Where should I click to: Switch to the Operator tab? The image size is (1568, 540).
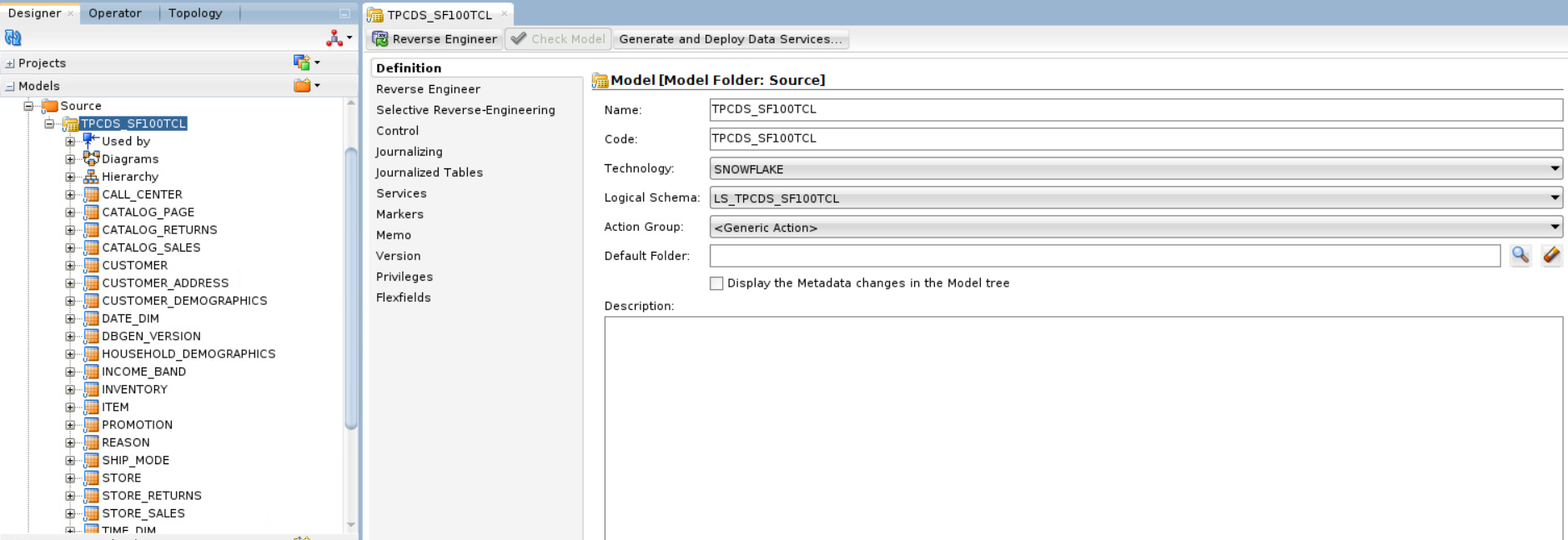[x=115, y=13]
